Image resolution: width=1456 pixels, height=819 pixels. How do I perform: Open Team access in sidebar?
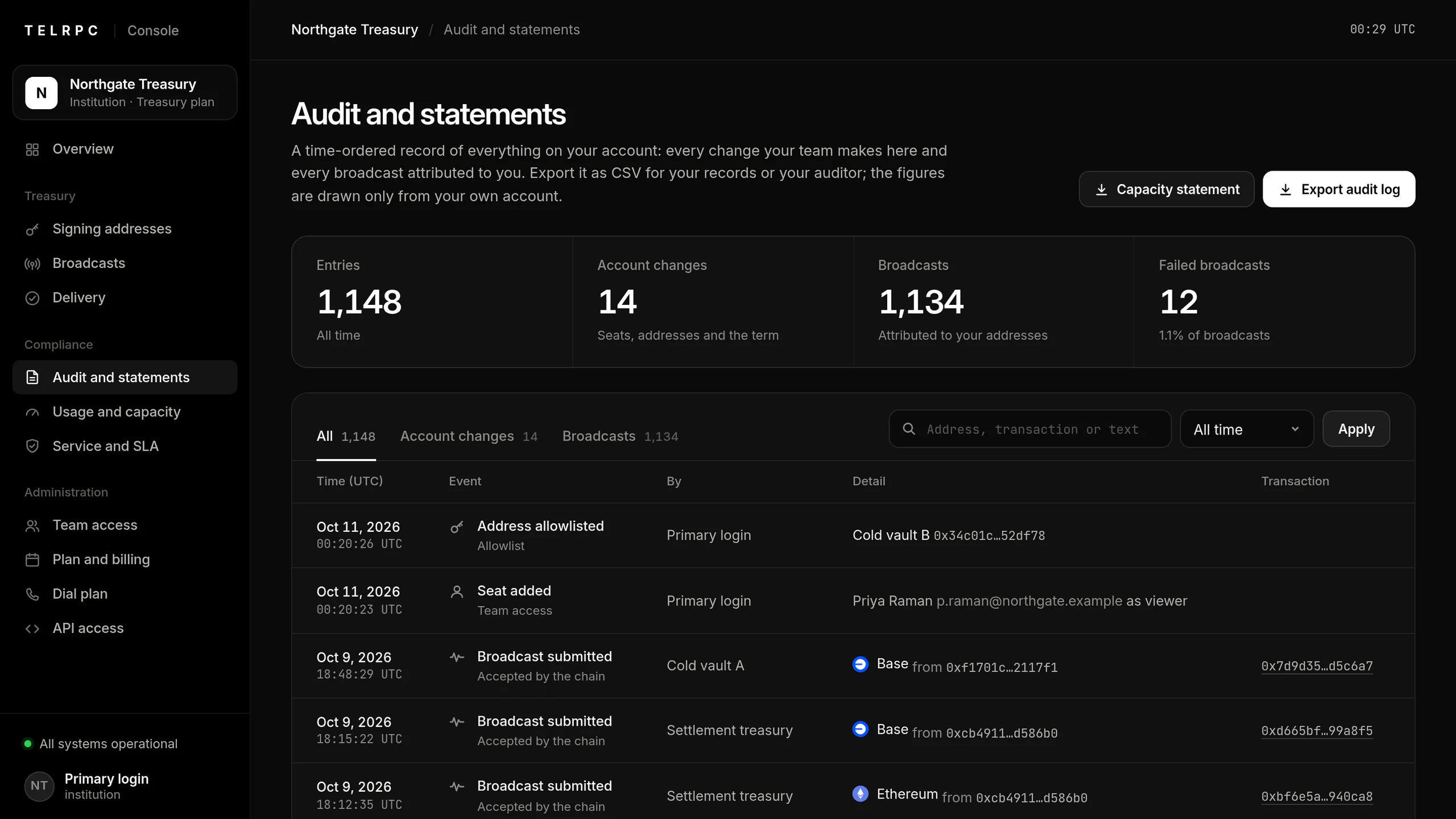[x=125, y=525]
